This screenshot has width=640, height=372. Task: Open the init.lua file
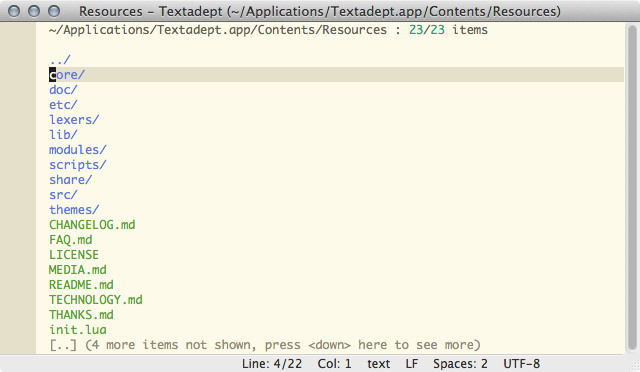(x=78, y=330)
